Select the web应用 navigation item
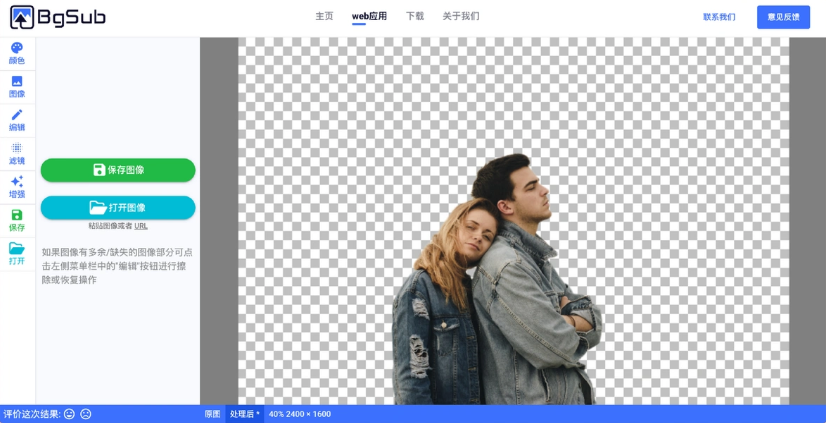Viewport: 826px width, 423px height. 369,16
